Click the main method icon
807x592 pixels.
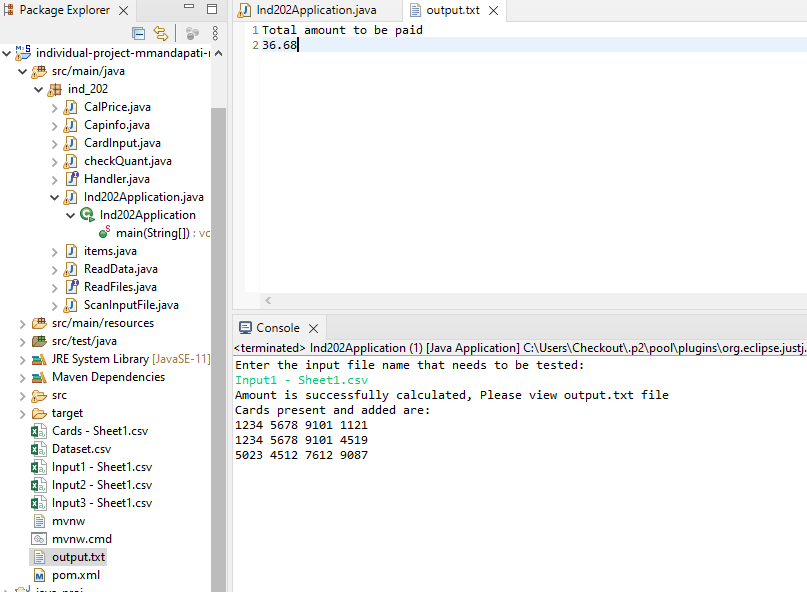point(104,232)
